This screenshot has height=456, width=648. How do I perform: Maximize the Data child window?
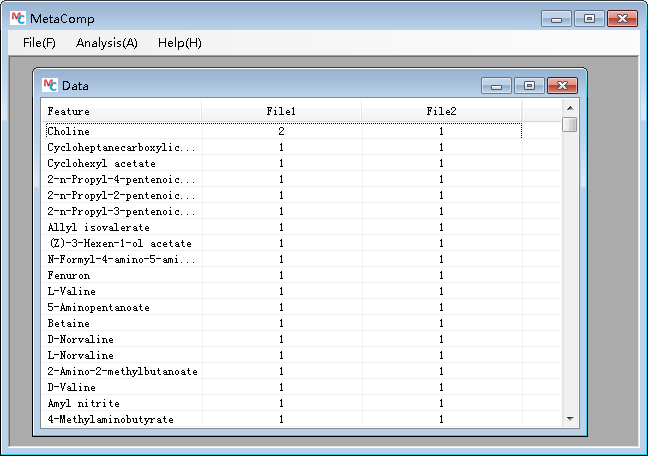529,86
